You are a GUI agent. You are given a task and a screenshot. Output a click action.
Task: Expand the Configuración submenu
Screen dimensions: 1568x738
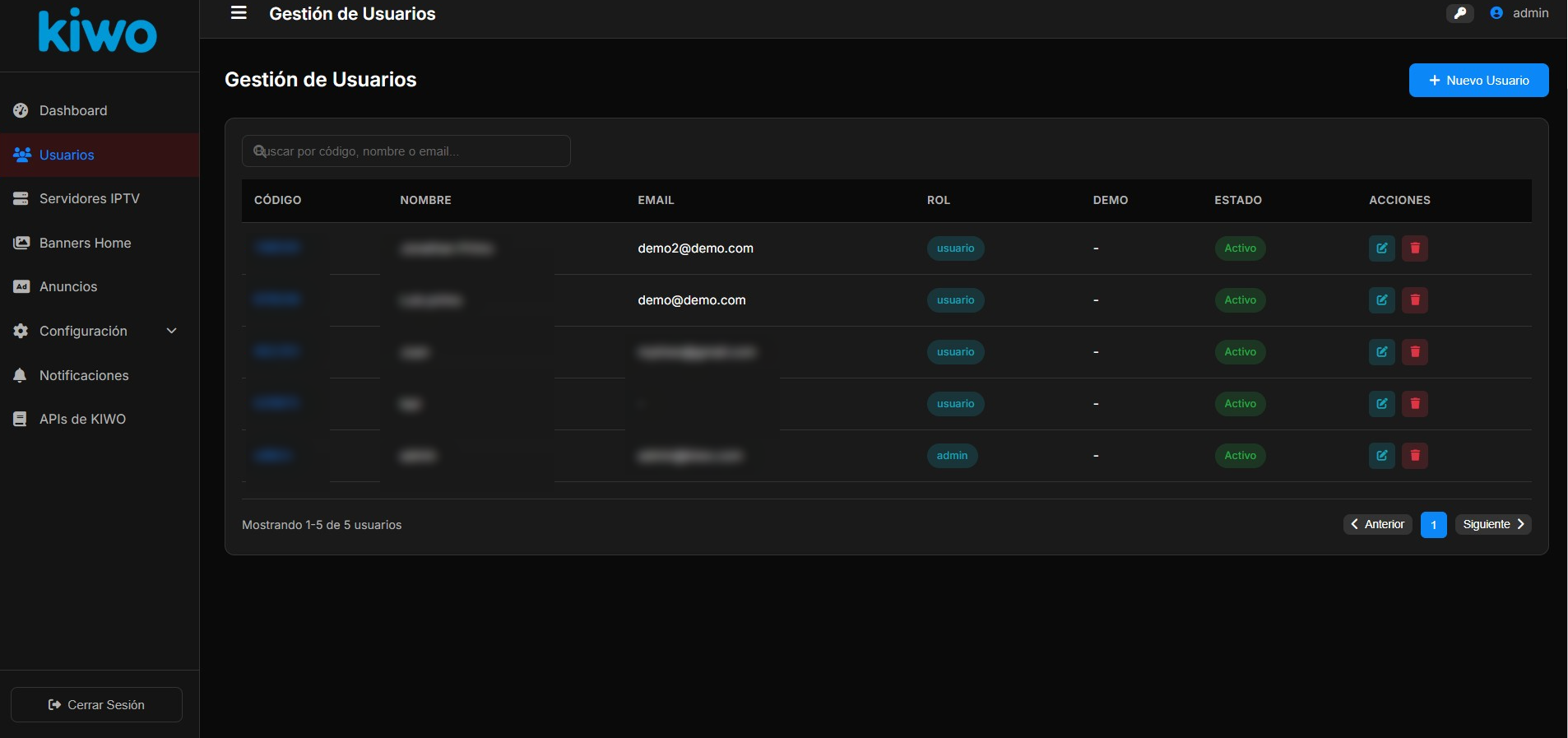[x=99, y=331]
